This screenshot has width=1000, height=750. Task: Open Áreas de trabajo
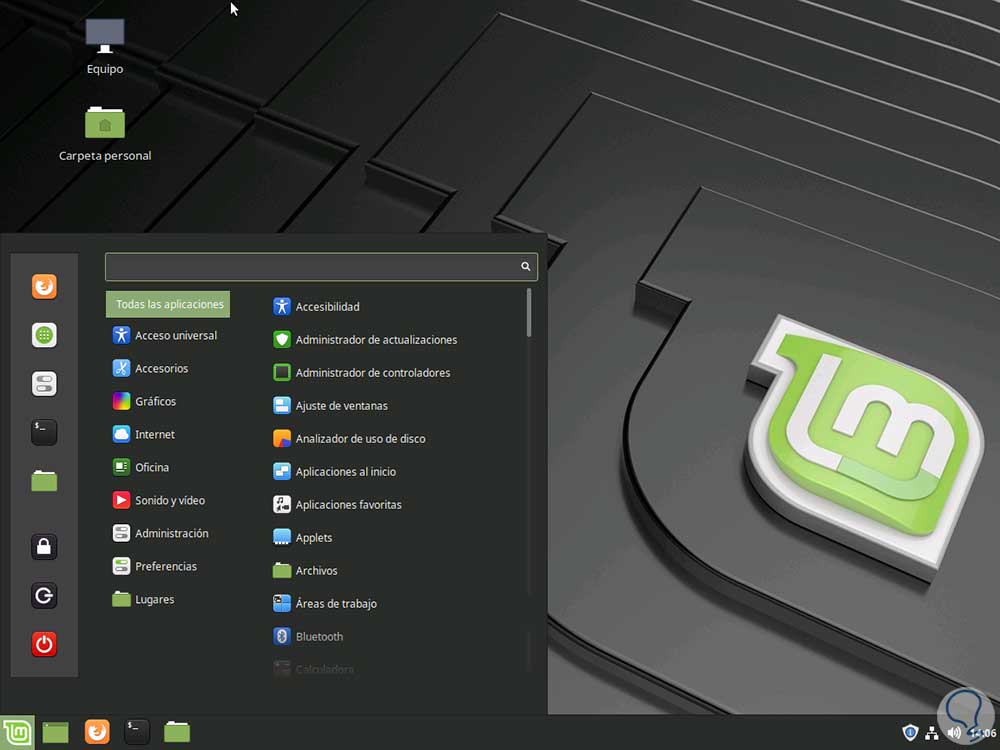tap(325, 604)
